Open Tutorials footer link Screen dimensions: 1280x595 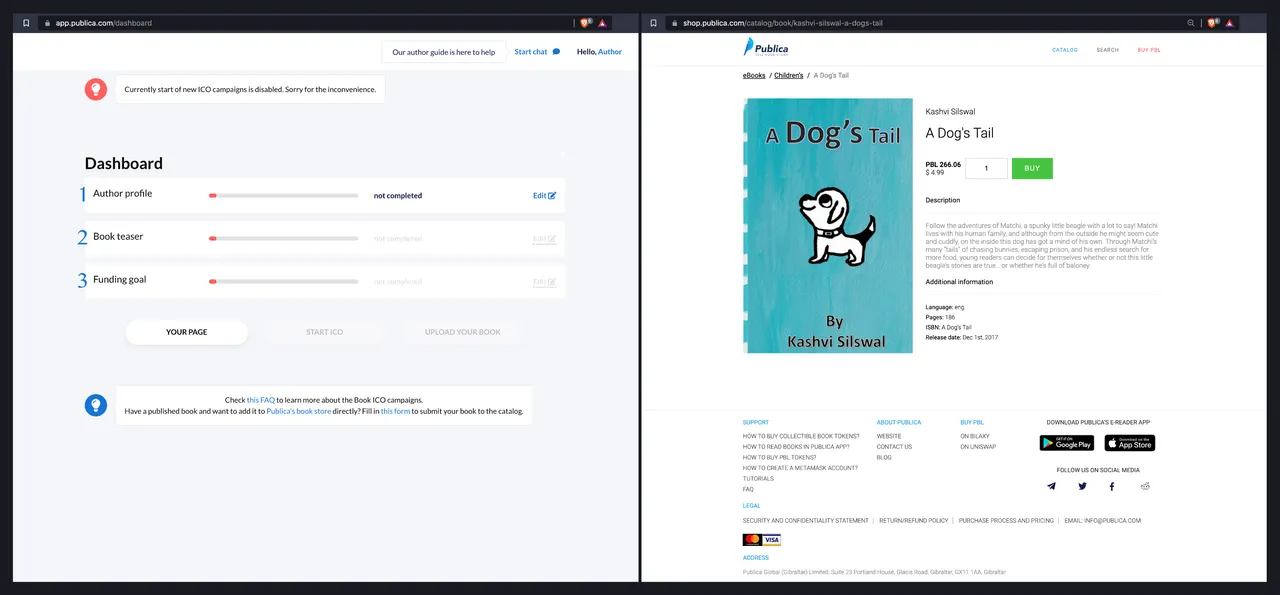(x=758, y=479)
